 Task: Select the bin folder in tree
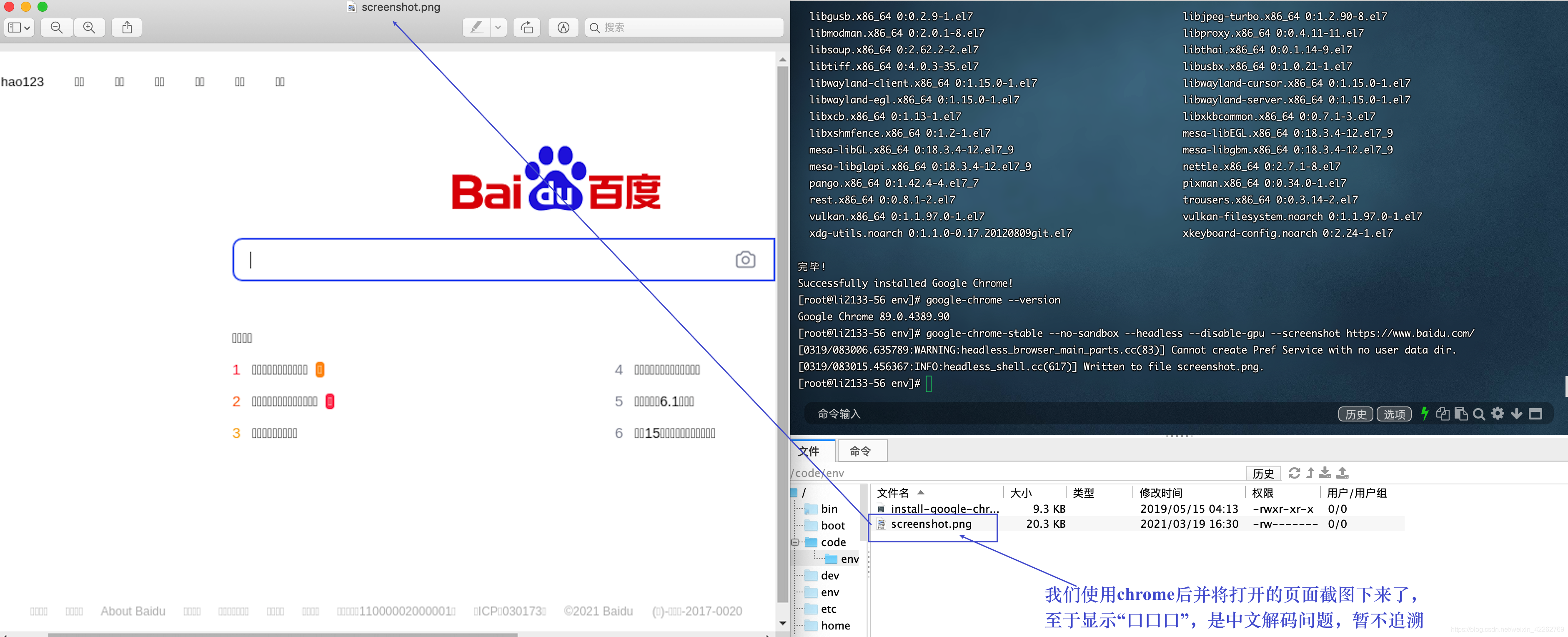coord(829,509)
